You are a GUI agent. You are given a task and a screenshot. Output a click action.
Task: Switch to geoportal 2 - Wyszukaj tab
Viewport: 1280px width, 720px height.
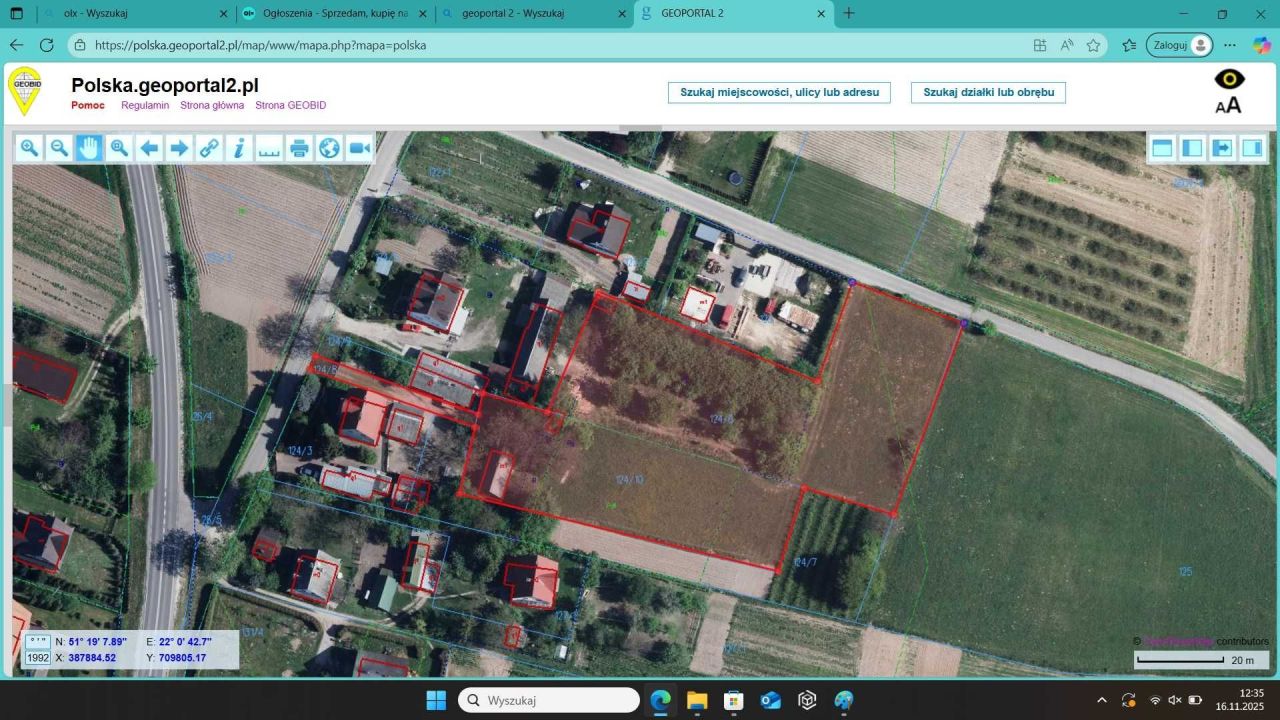534,14
